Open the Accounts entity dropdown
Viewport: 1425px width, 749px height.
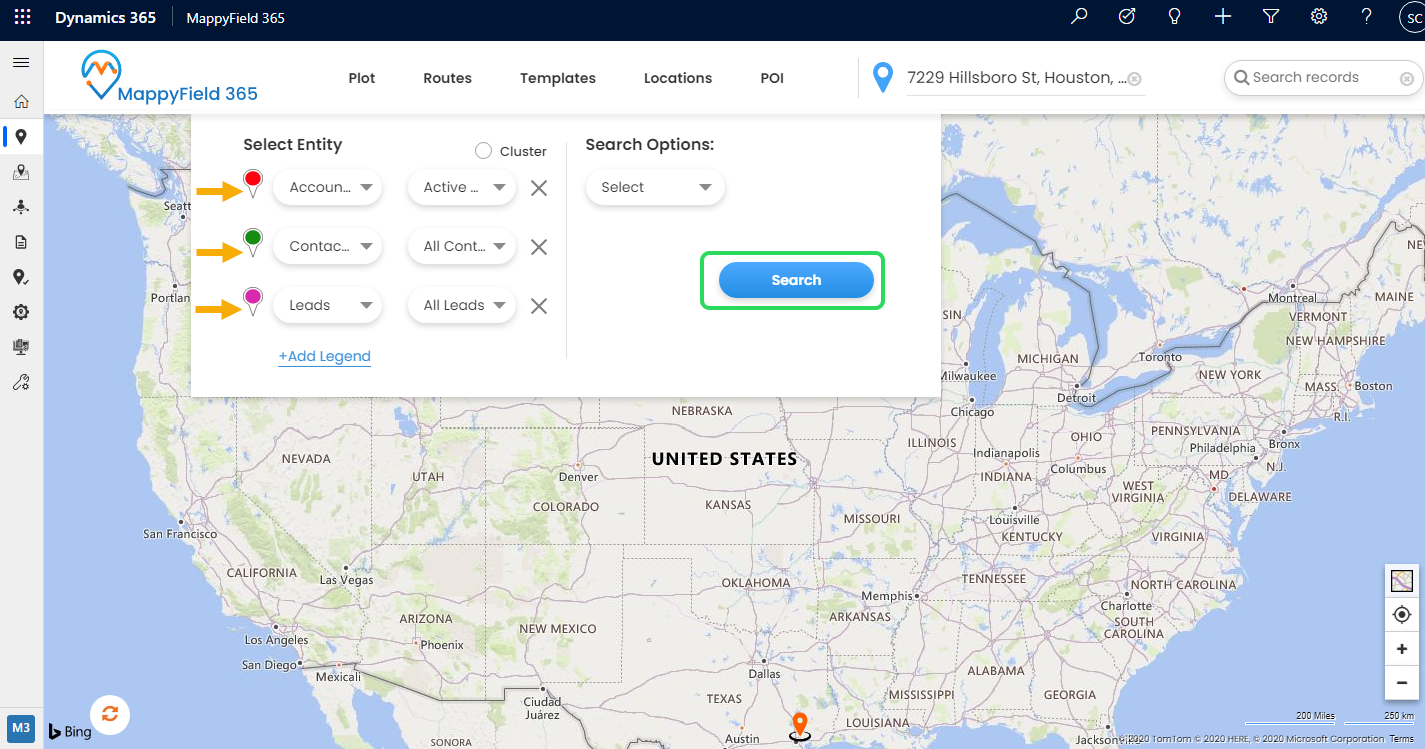pyautogui.click(x=328, y=187)
